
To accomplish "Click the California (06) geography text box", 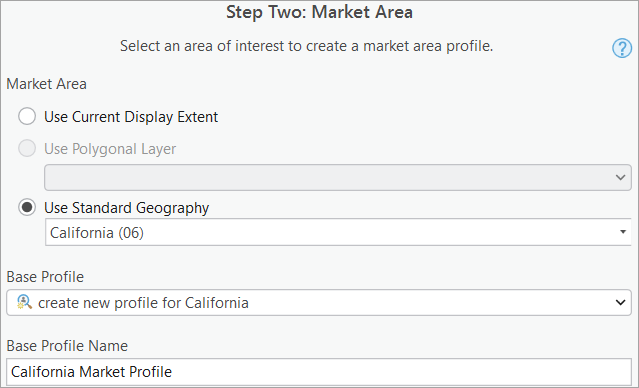I will pos(338,232).
